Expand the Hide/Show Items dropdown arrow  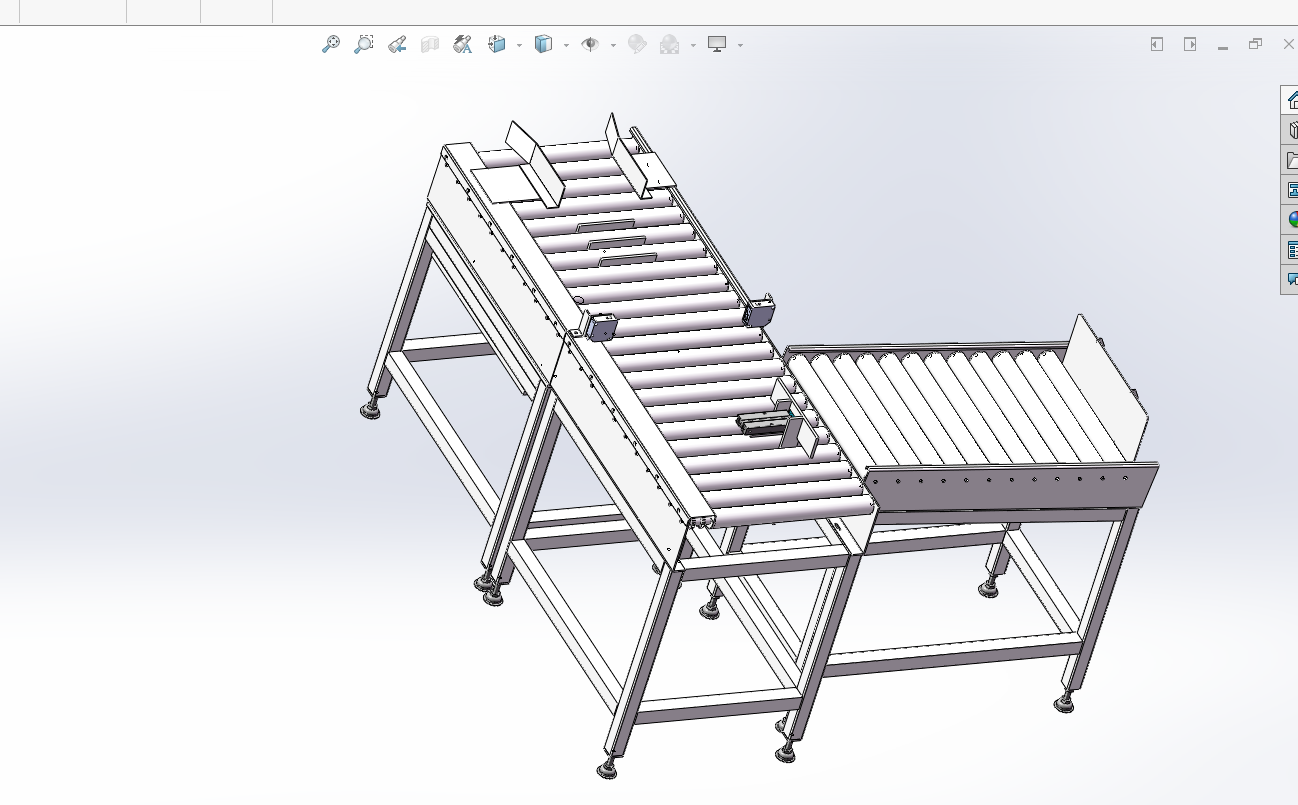613,45
